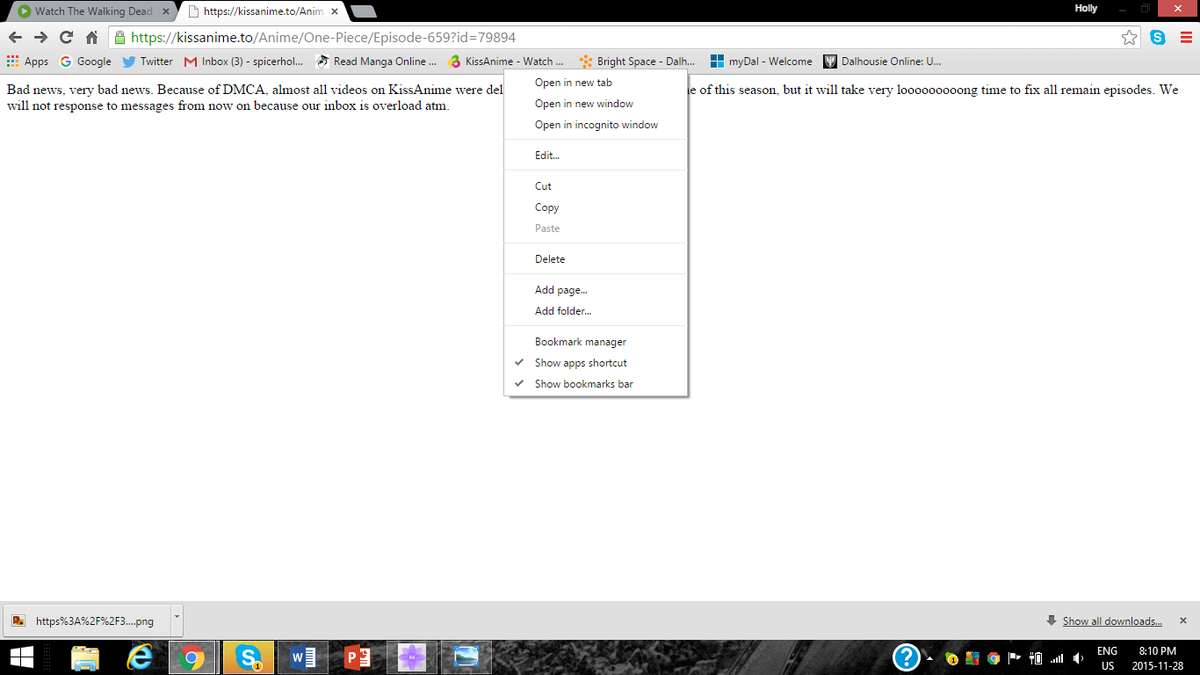
Task: Open the Read Manga Online bookmark
Action: pyautogui.click(x=376, y=61)
